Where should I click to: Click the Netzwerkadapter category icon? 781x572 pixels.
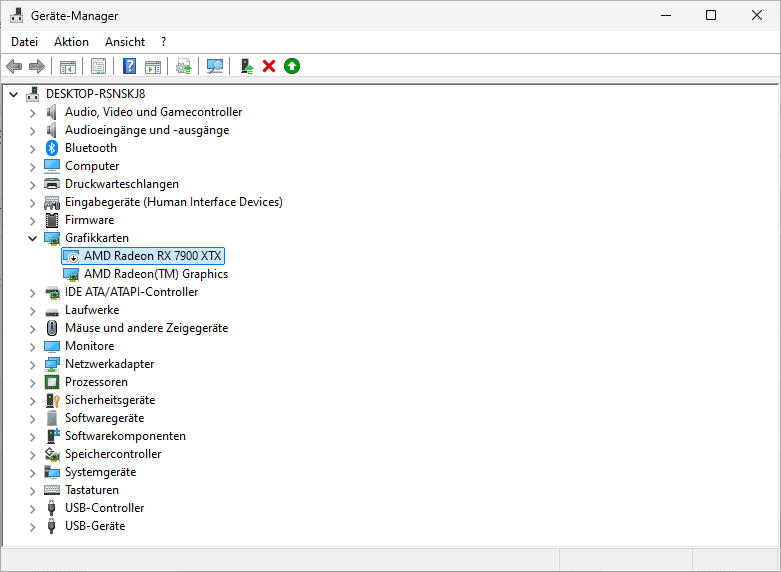tap(52, 364)
